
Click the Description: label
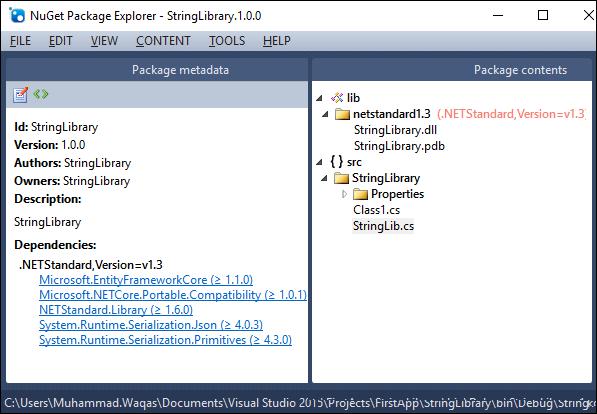click(48, 199)
